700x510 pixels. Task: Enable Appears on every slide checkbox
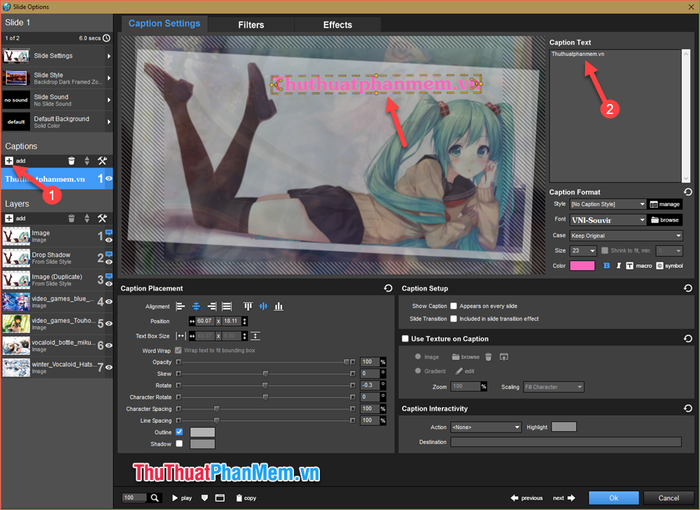pos(454,306)
